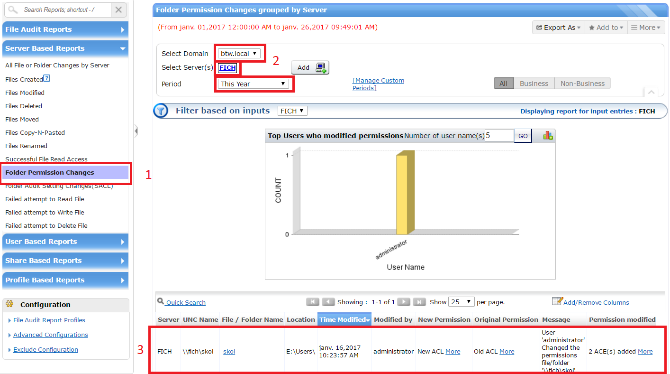Focus the number of user names field

pos(499,135)
